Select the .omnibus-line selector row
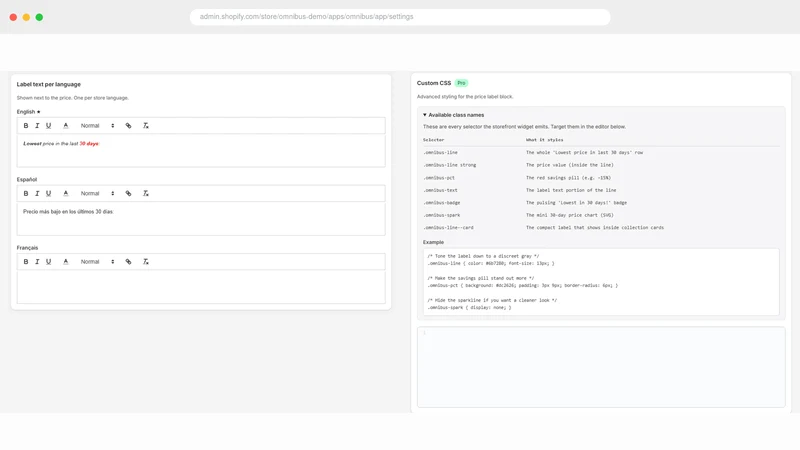Image resolution: width=800 pixels, height=450 pixels. tap(601, 153)
